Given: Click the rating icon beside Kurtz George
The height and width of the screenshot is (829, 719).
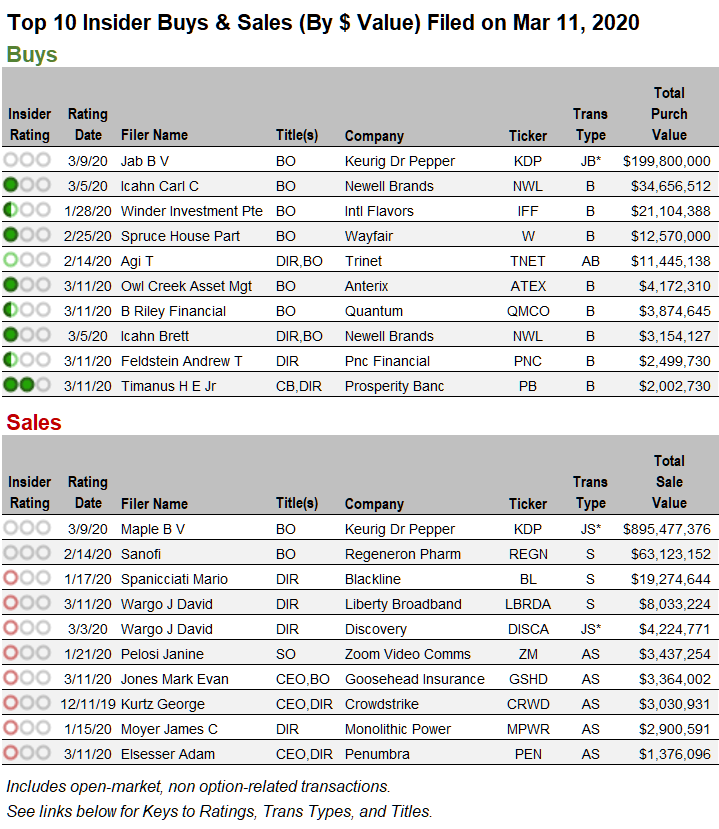Looking at the screenshot, I should click(x=27, y=703).
